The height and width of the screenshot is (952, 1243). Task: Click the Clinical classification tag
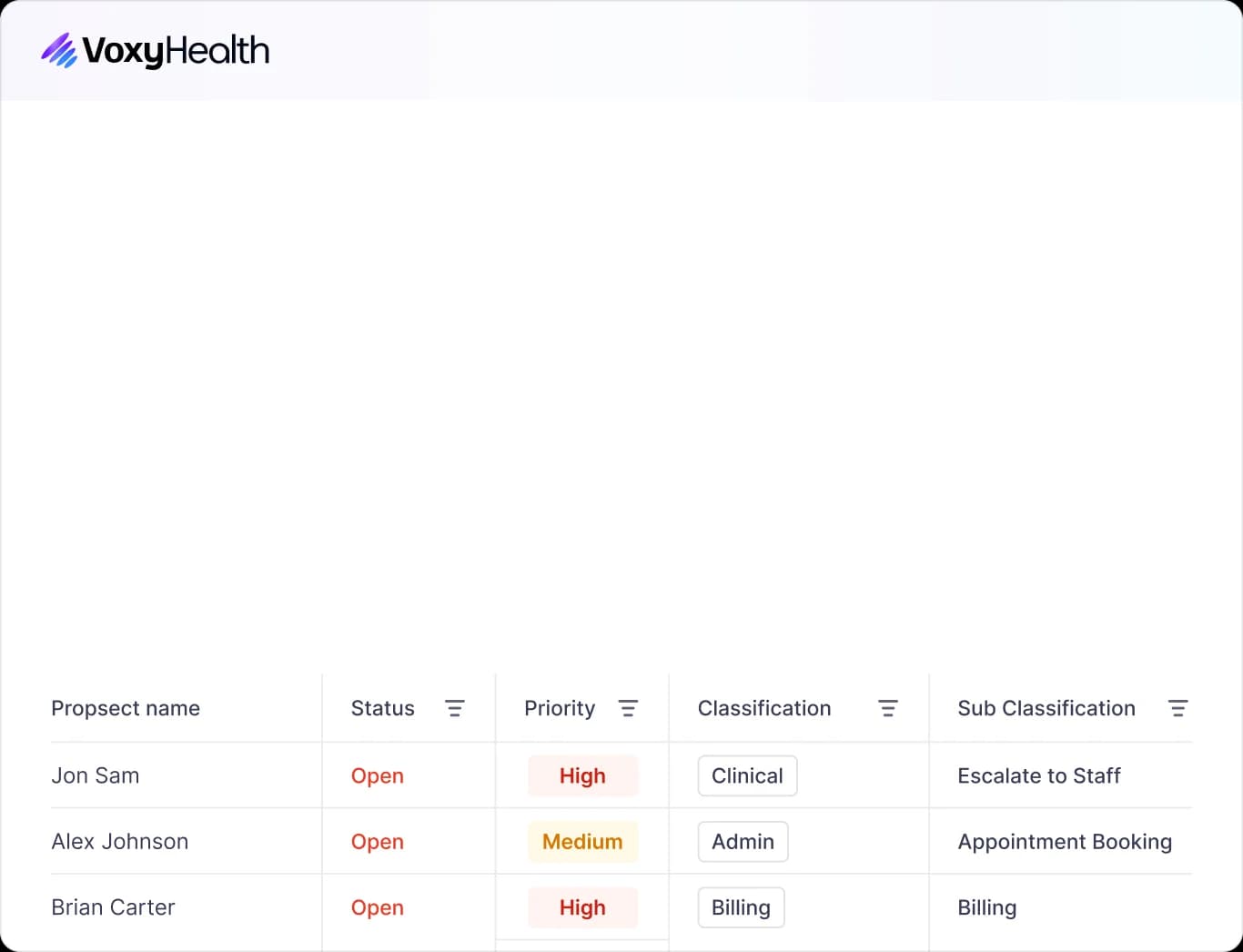coord(747,776)
